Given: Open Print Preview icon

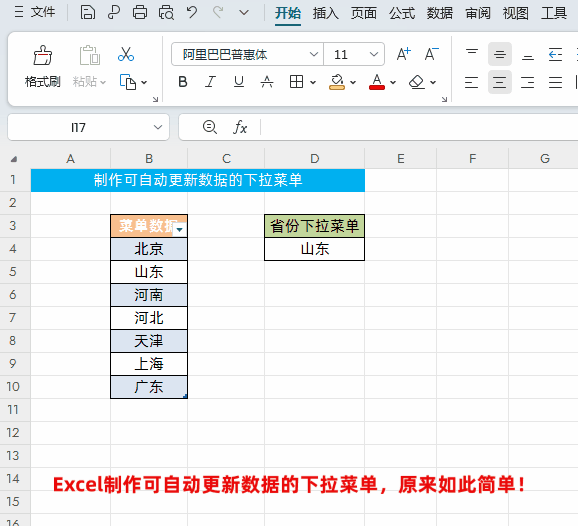Looking at the screenshot, I should point(166,13).
